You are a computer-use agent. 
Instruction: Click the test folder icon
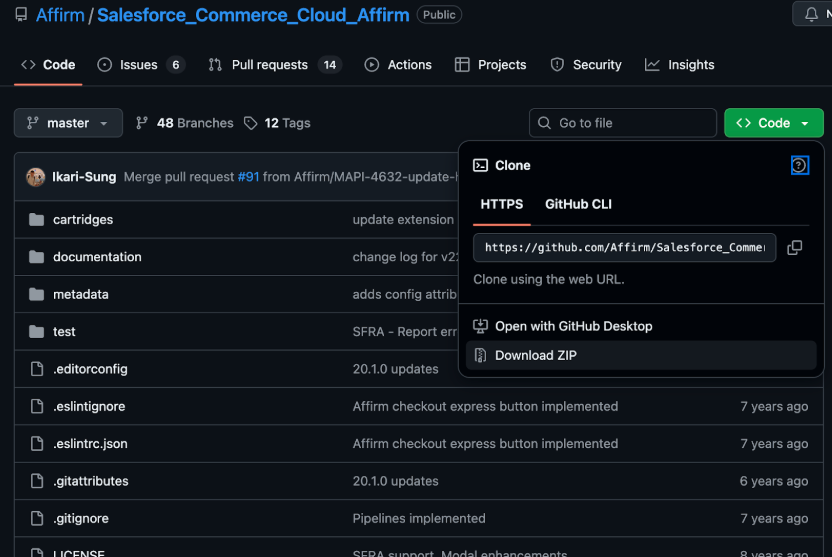pyautogui.click(x=37, y=332)
